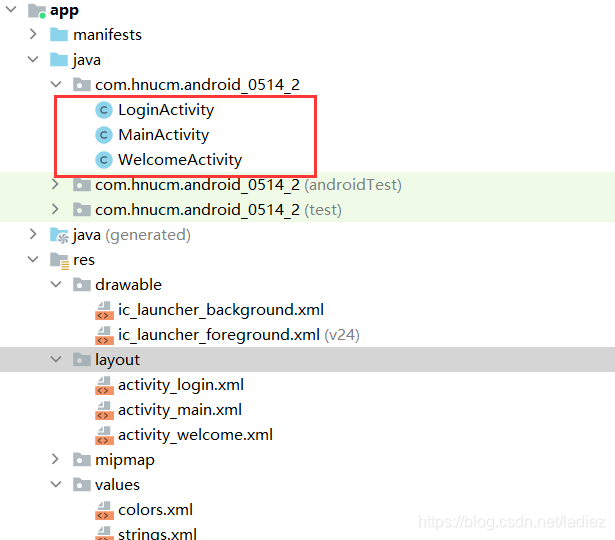Expand the manifests folder chevron
Screen dimensions: 615x540
coord(33,34)
